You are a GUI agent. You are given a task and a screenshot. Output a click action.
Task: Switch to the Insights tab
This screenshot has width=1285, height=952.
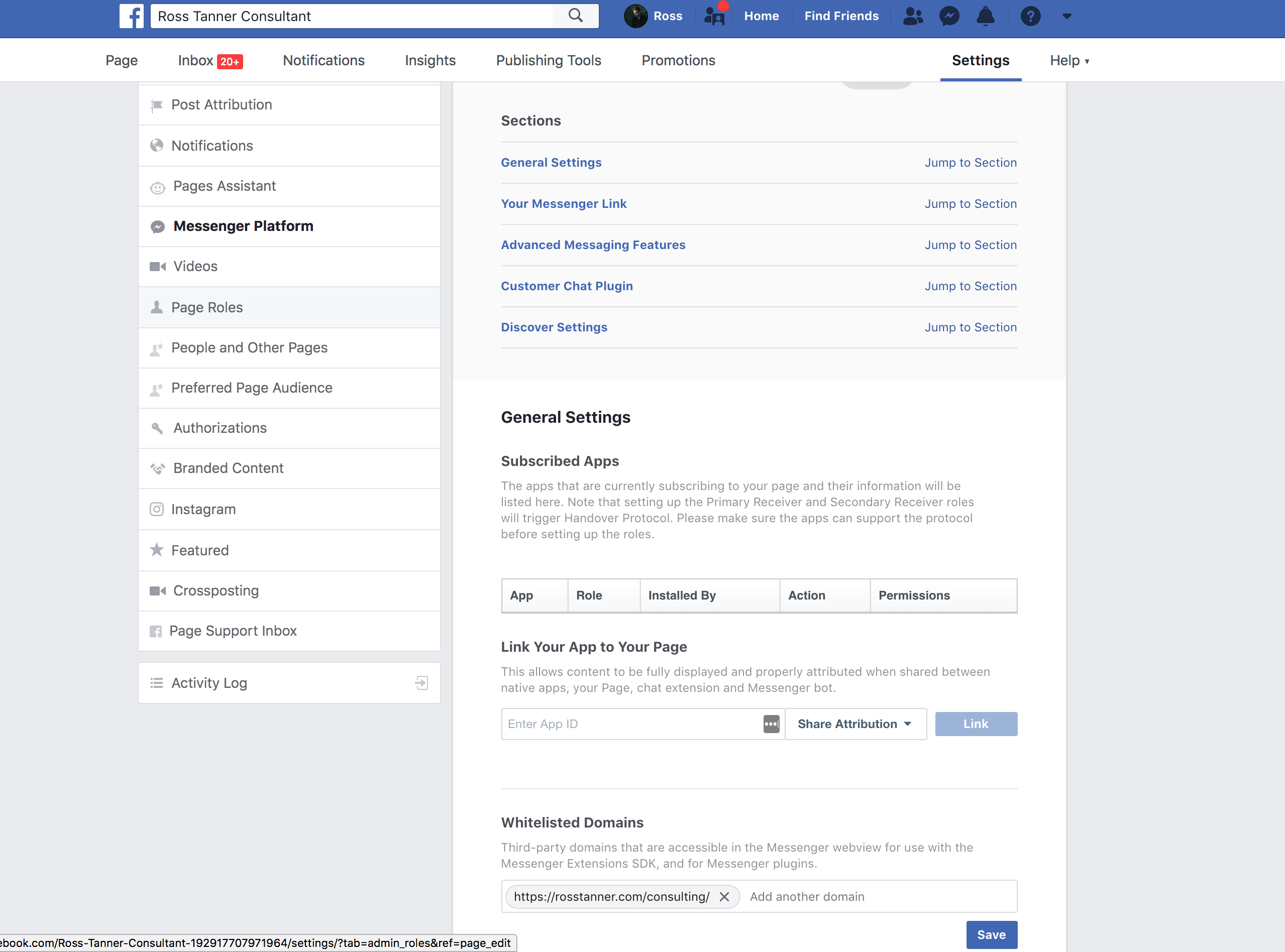coord(430,61)
